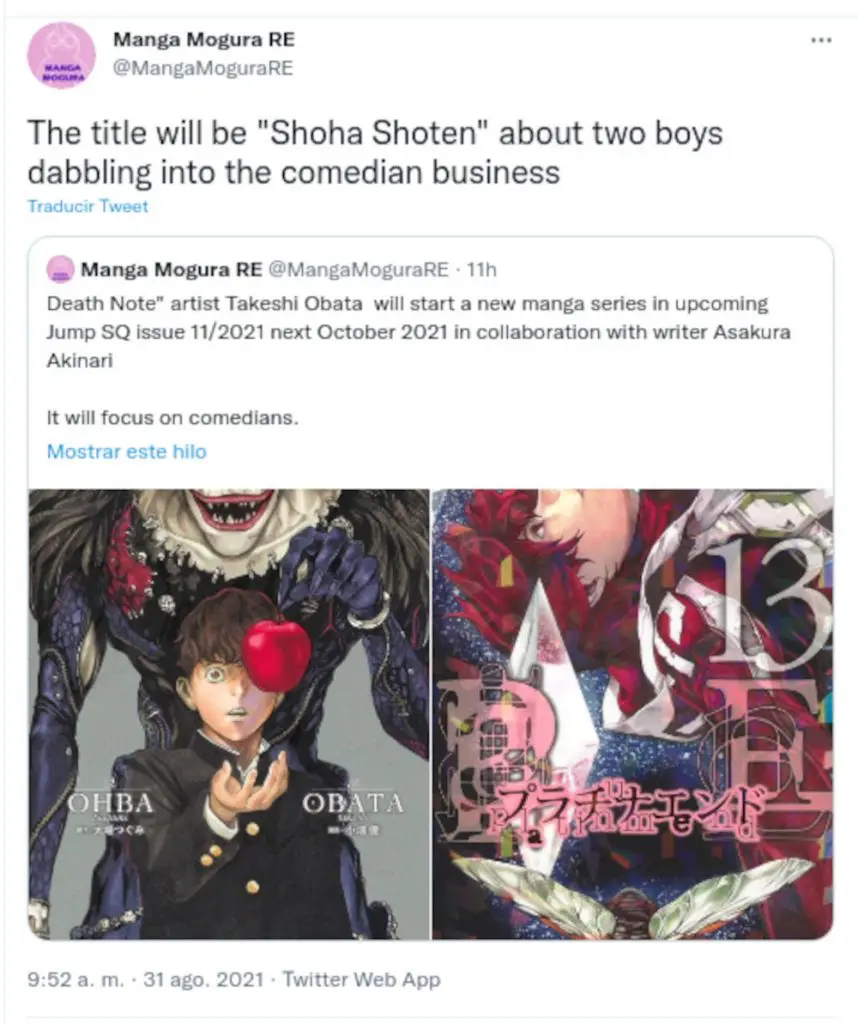
Task: Click the main tweet text about Shoha Shoten
Action: tap(375, 152)
